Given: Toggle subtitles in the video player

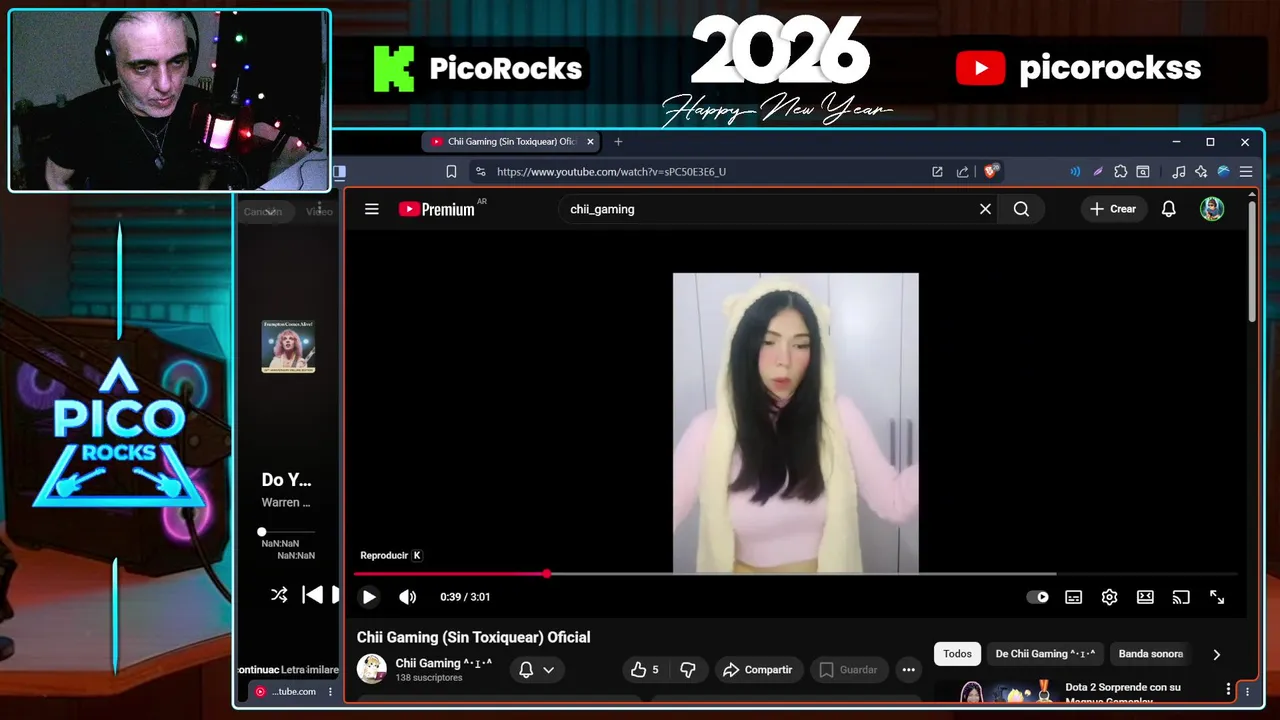Looking at the screenshot, I should coord(1073,597).
